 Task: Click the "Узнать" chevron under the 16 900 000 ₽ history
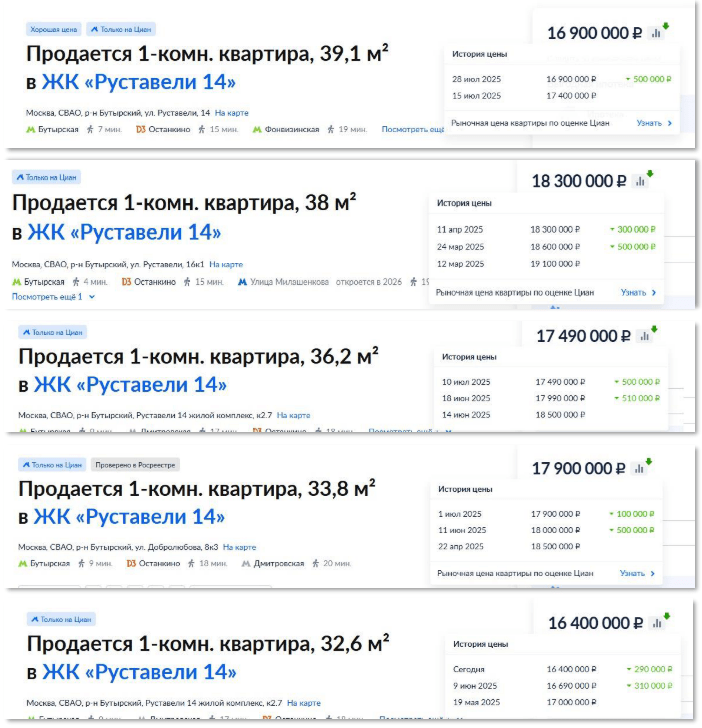(x=669, y=124)
